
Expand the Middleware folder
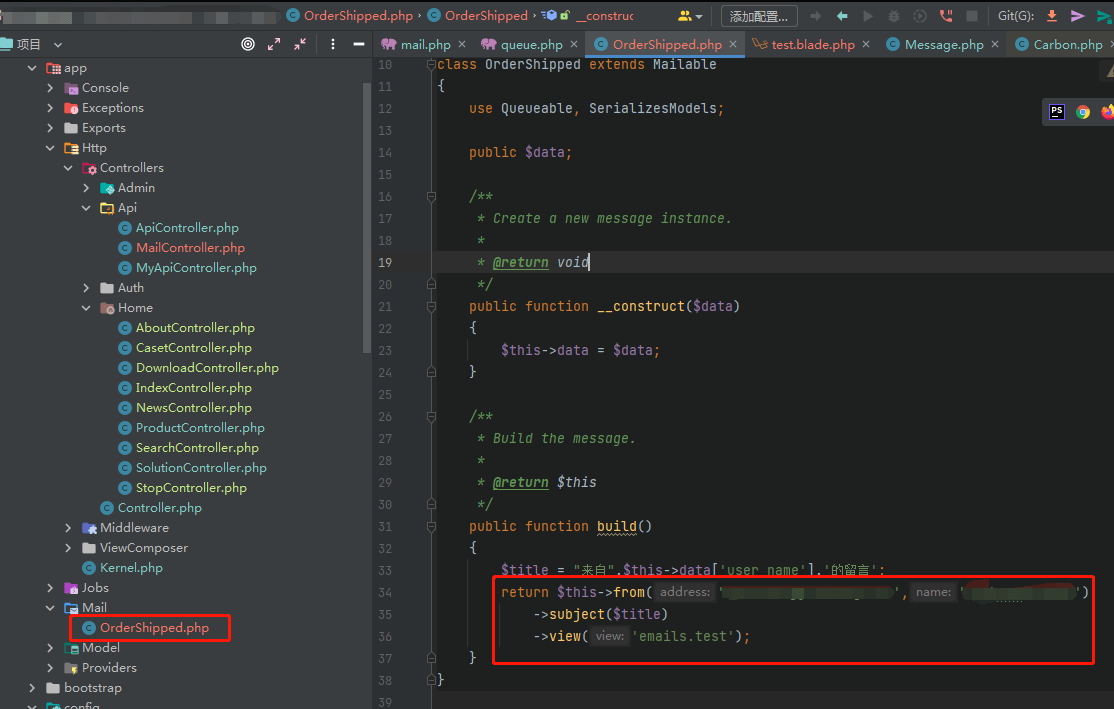[x=68, y=528]
